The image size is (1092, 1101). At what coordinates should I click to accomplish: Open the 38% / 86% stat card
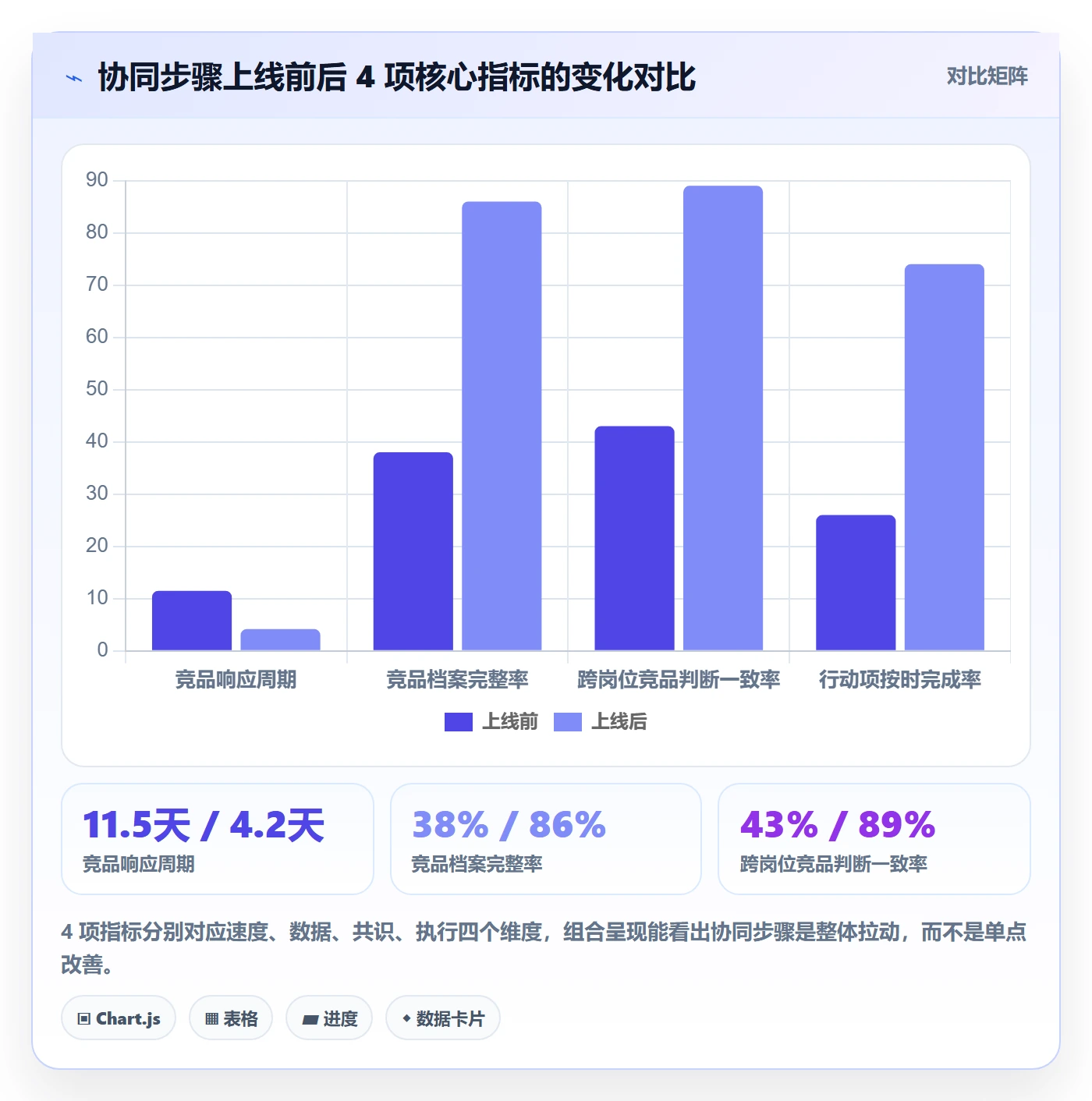(x=546, y=839)
